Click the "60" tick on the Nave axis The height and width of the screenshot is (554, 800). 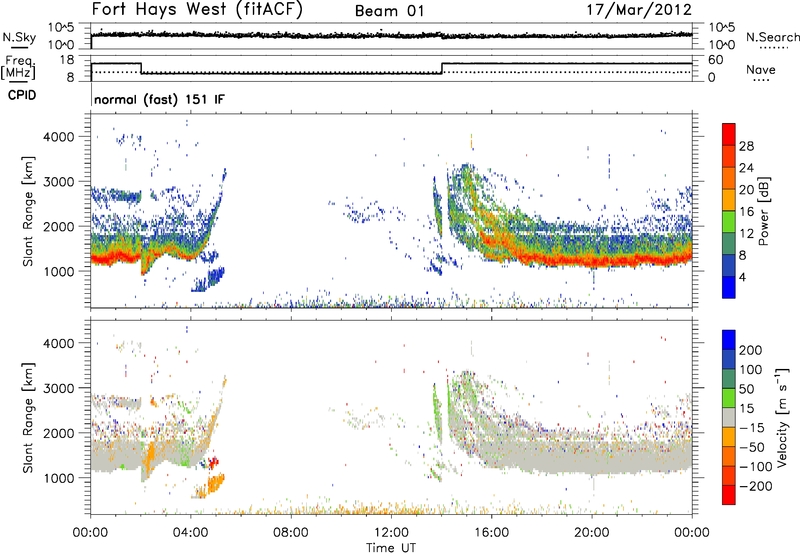pyautogui.click(x=716, y=60)
